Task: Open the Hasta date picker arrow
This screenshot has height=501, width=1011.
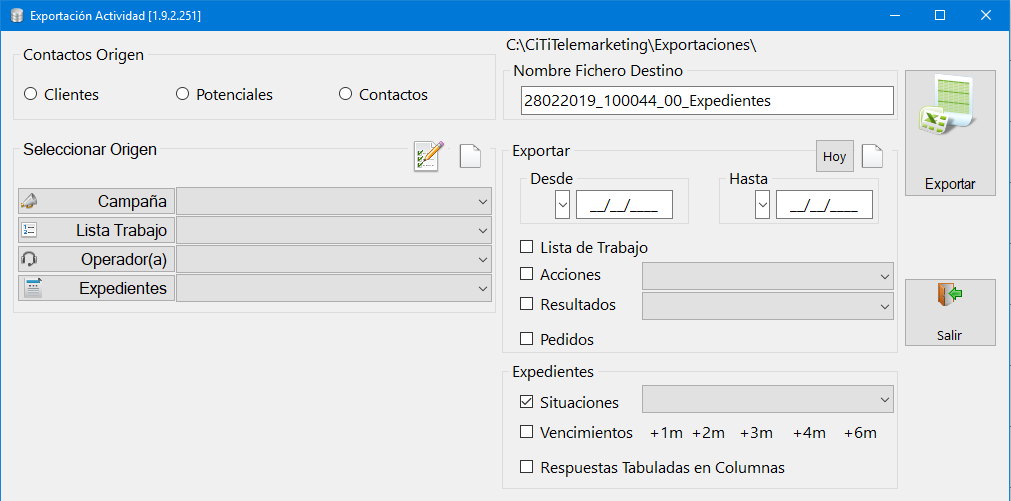Action: click(x=763, y=204)
